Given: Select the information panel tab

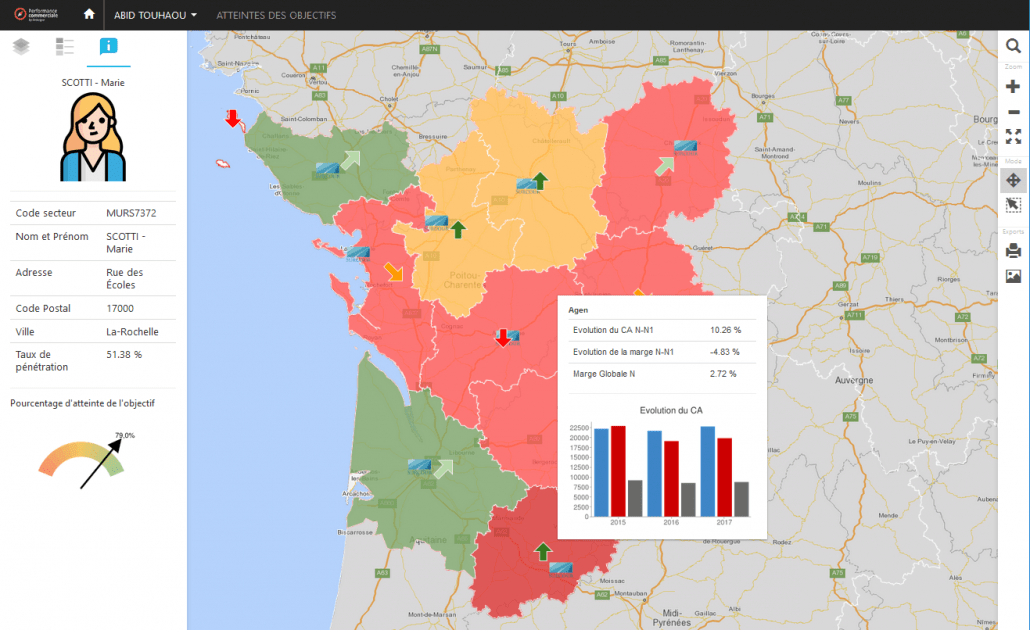Looking at the screenshot, I should [x=108, y=46].
